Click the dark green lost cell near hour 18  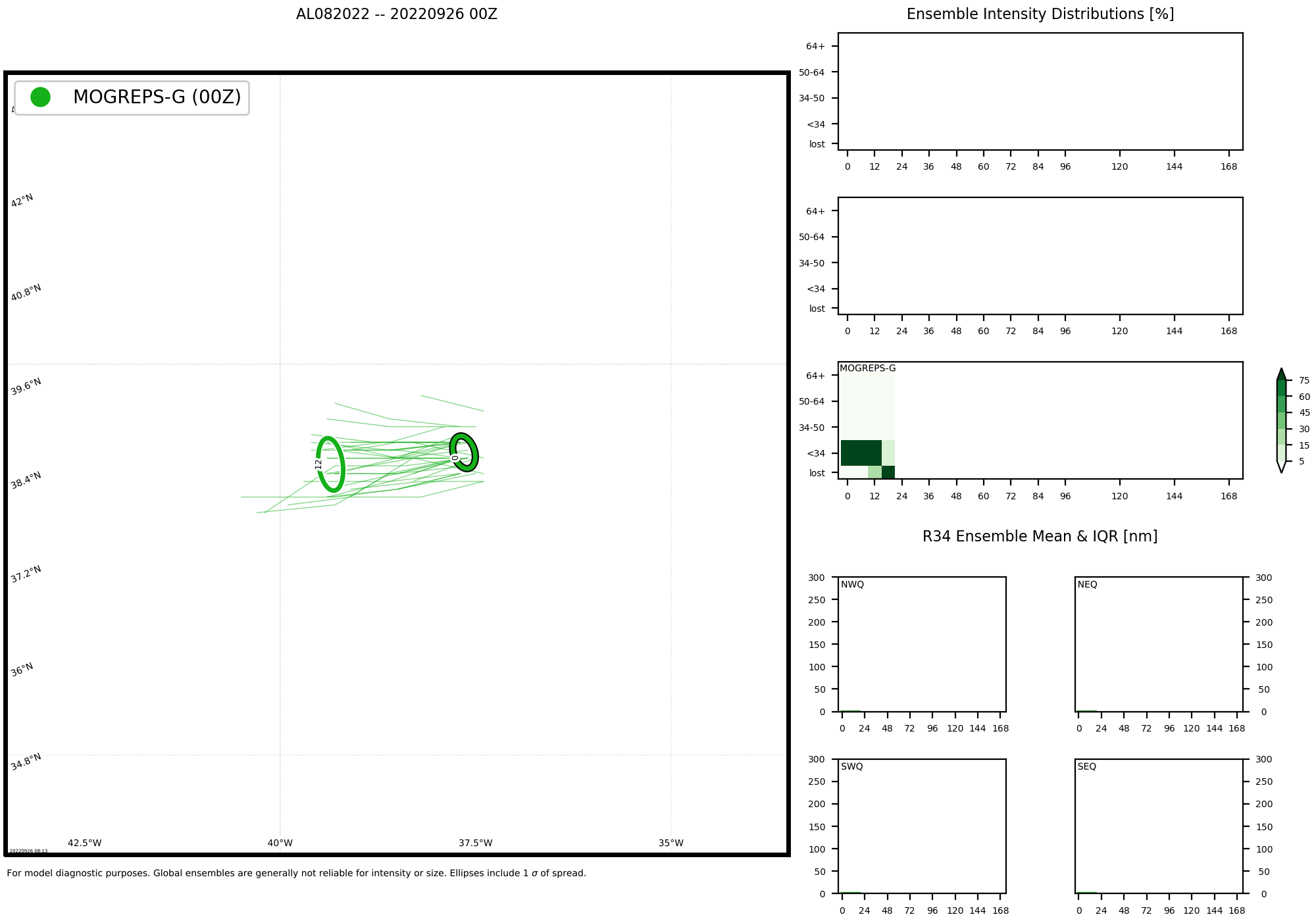point(888,472)
